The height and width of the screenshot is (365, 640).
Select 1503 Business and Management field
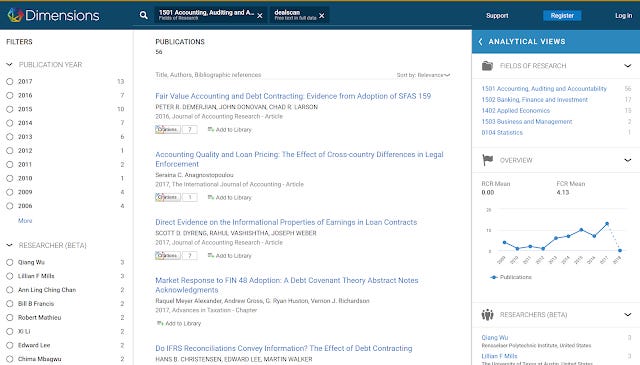point(527,122)
